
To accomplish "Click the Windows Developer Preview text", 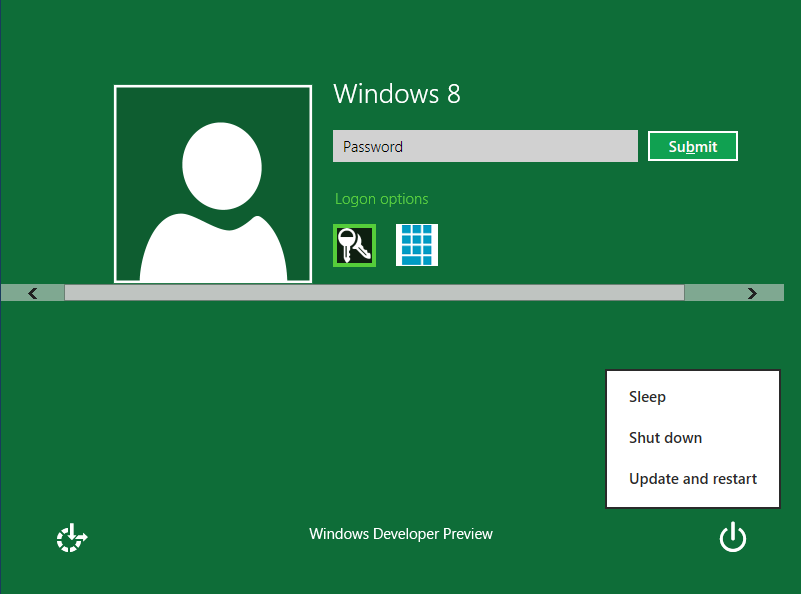I will 401,534.
